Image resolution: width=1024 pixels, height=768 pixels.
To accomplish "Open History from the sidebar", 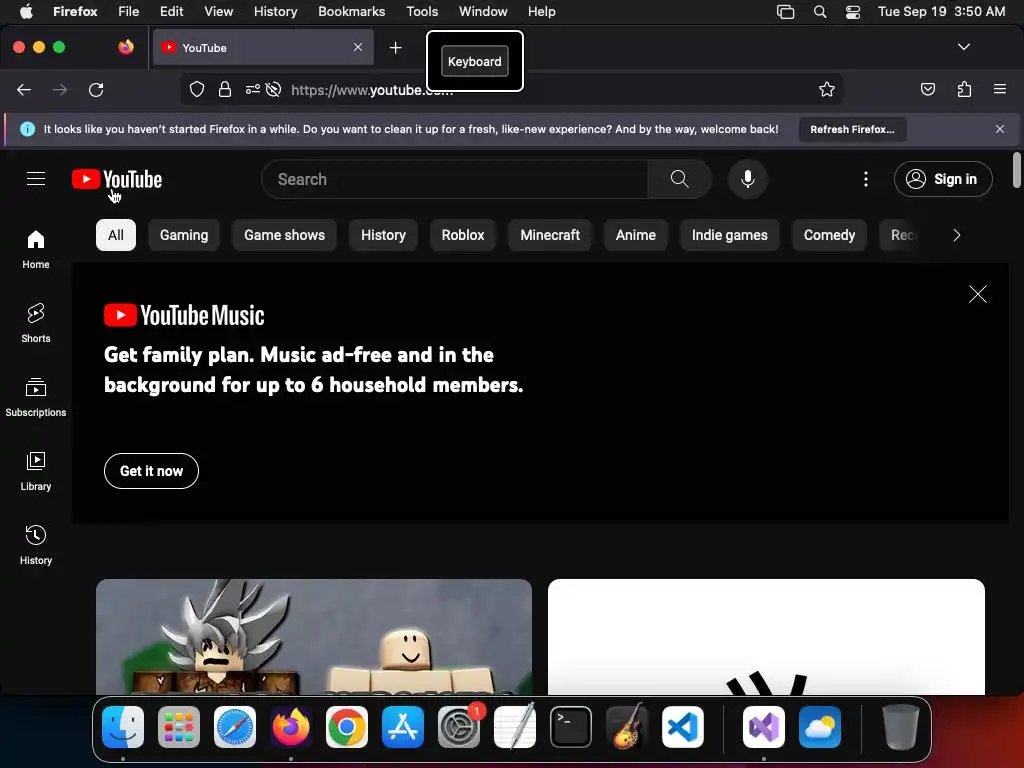I will pos(36,545).
